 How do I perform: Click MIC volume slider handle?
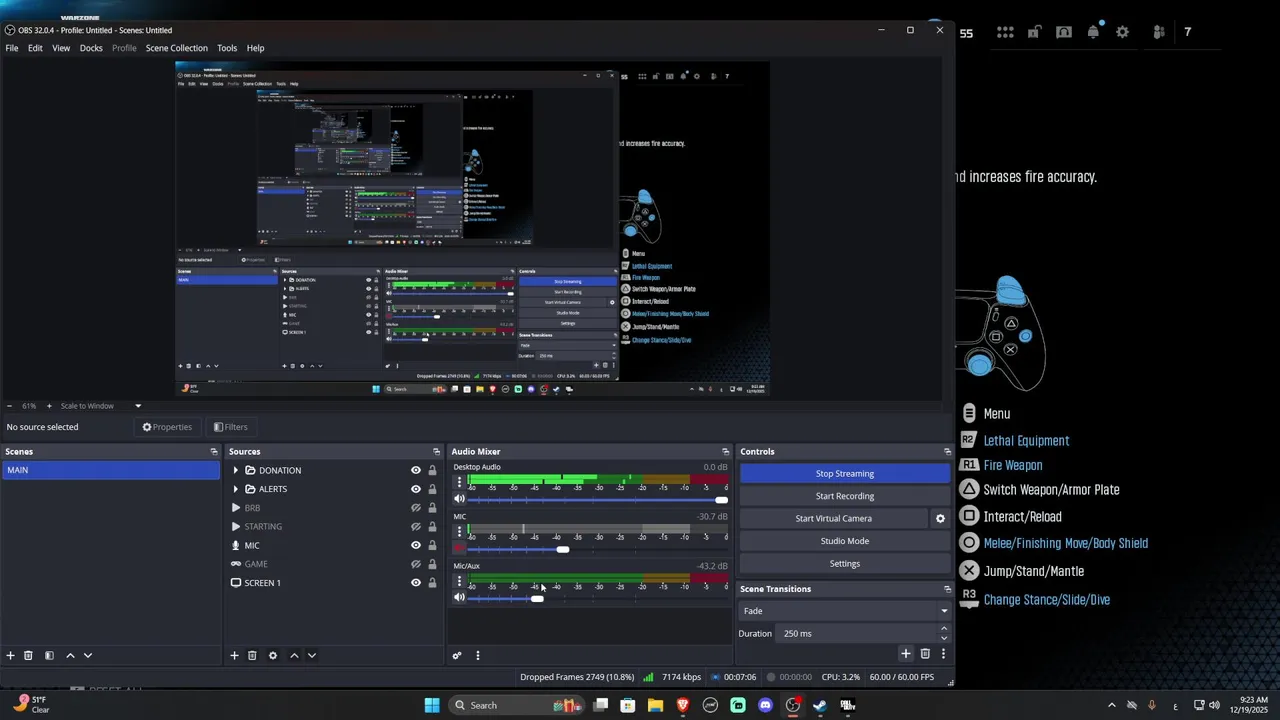(563, 549)
